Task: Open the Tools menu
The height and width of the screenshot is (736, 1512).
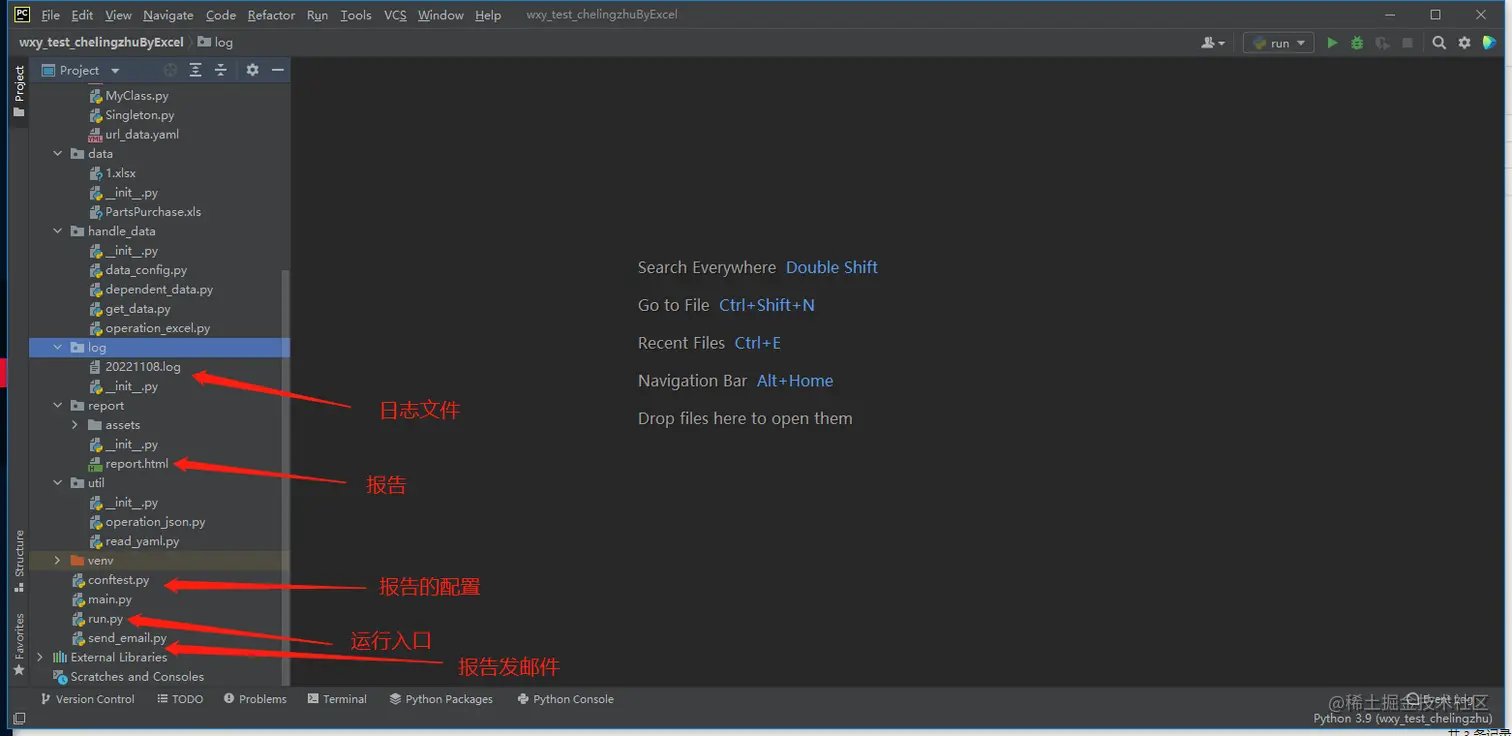Action: coord(355,15)
